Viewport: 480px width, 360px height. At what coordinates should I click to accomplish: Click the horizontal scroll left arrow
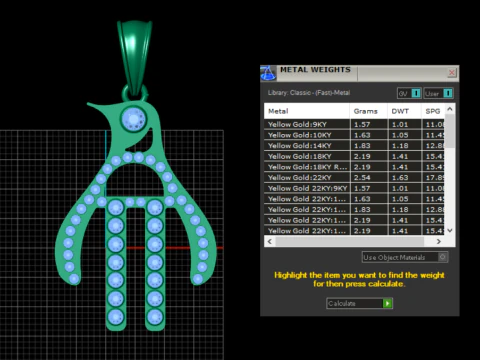pos(270,241)
